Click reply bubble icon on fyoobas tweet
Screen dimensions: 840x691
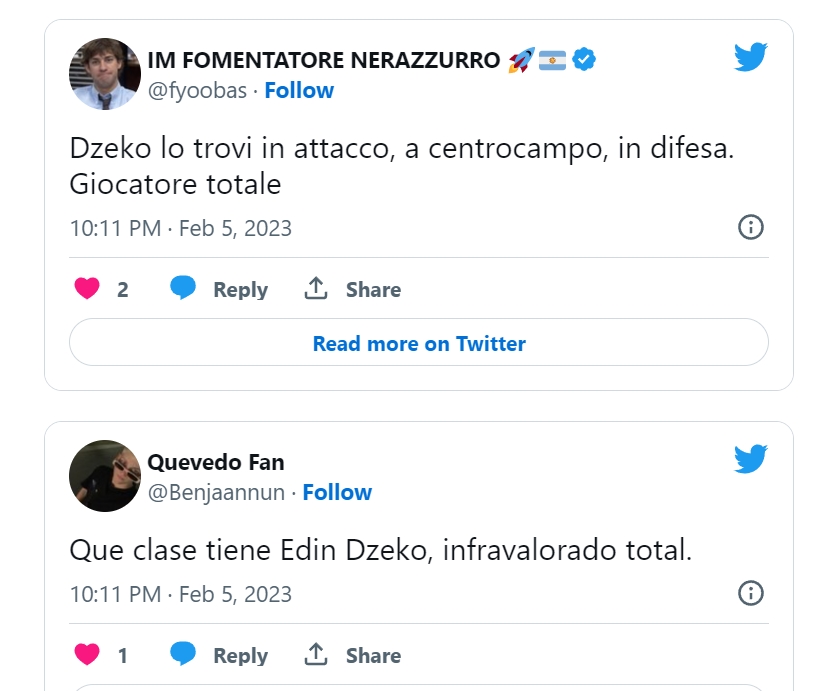click(183, 289)
